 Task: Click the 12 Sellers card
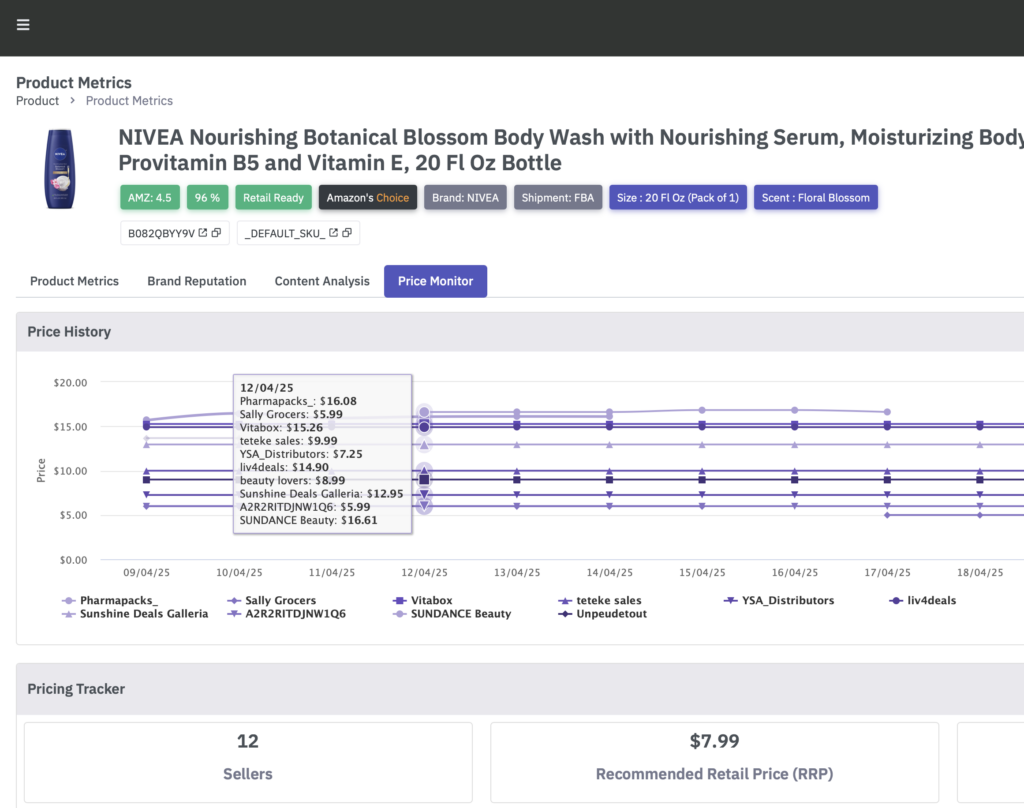pos(248,762)
